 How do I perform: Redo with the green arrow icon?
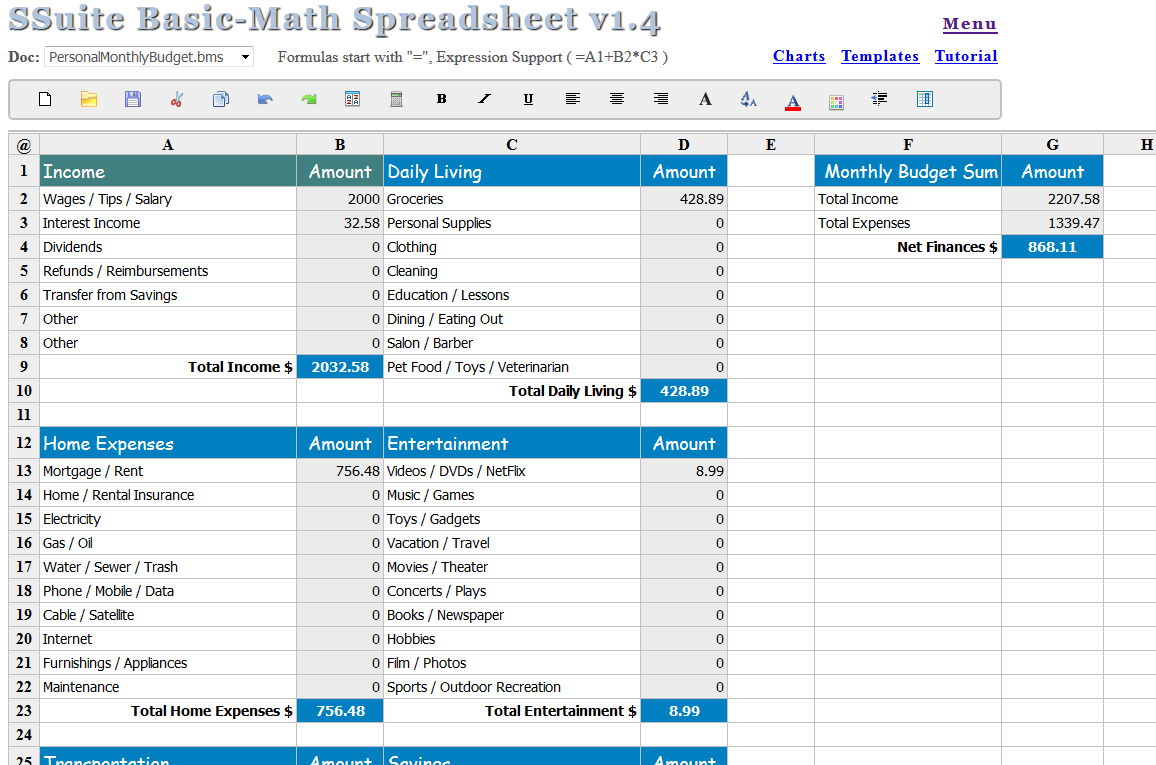[x=309, y=99]
